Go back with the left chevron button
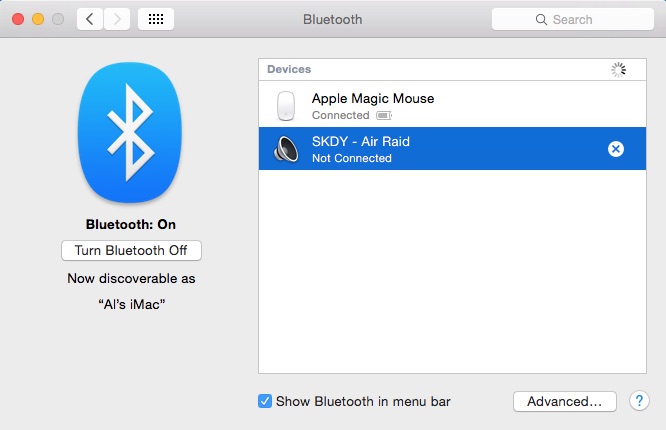The width and height of the screenshot is (666, 430). pyautogui.click(x=90, y=19)
